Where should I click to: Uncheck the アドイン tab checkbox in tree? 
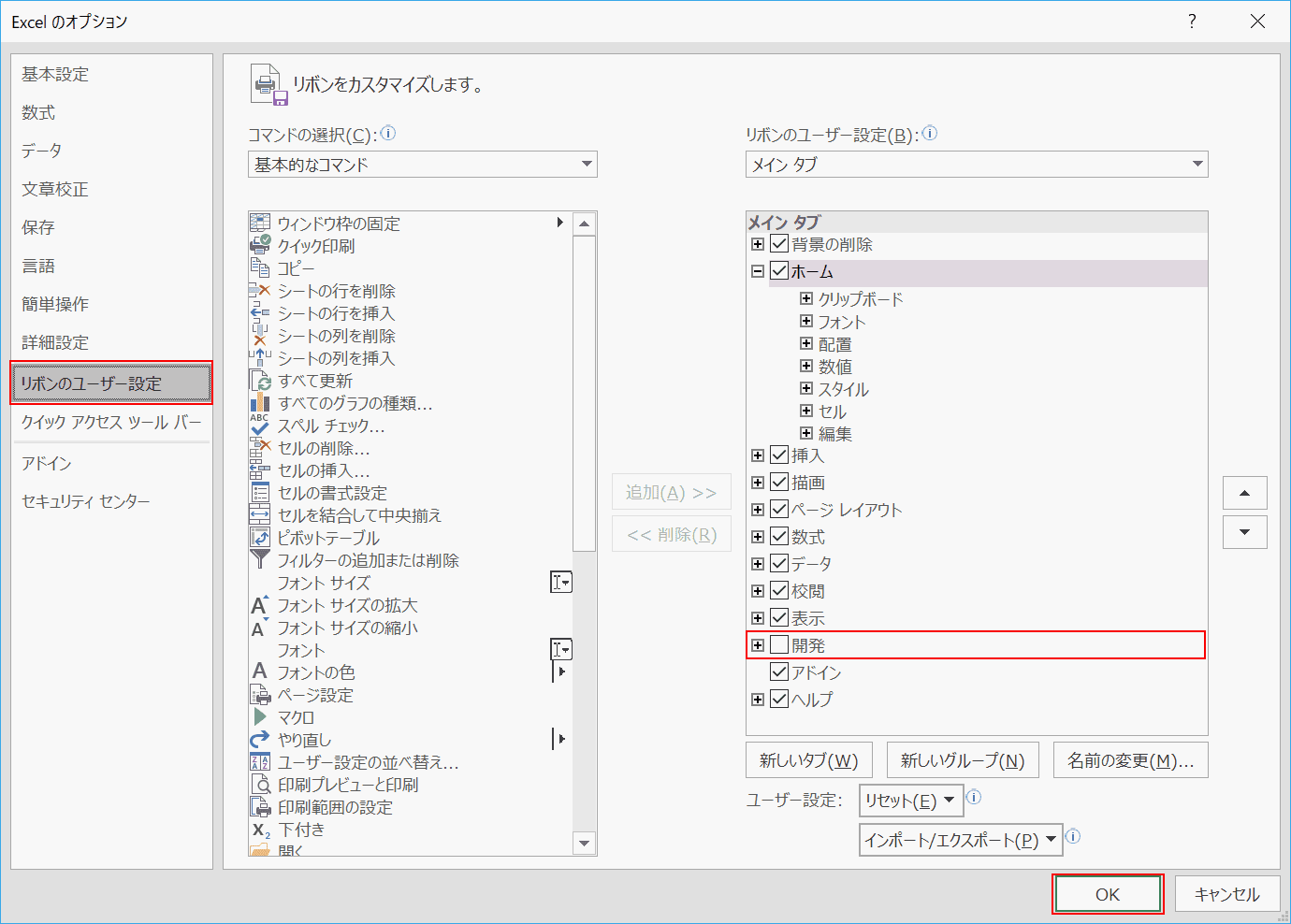(779, 671)
